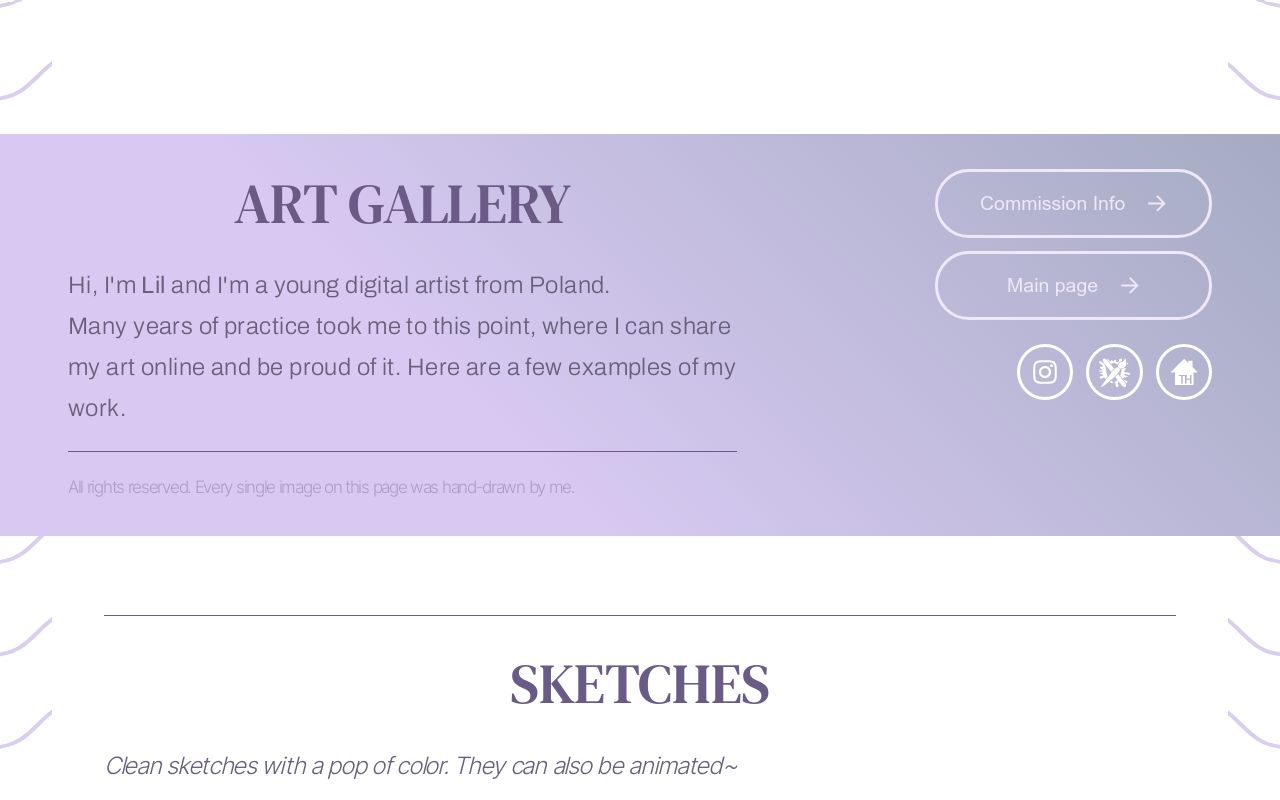The width and height of the screenshot is (1280, 800).
Task: Select the house-shaped social link
Action: pos(1184,372)
